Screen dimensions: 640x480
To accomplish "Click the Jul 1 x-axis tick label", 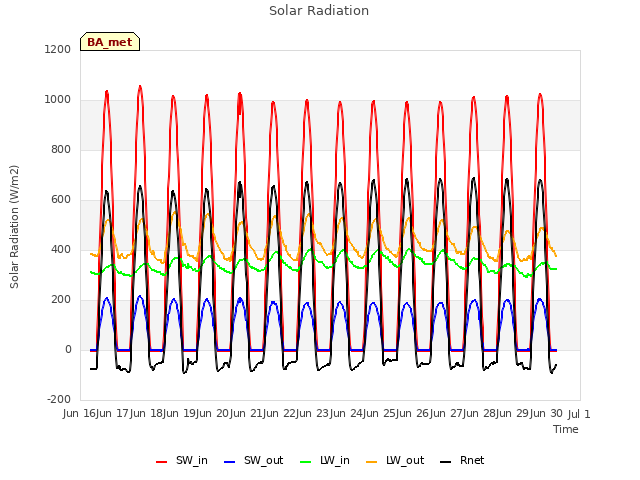I will click(579, 414).
